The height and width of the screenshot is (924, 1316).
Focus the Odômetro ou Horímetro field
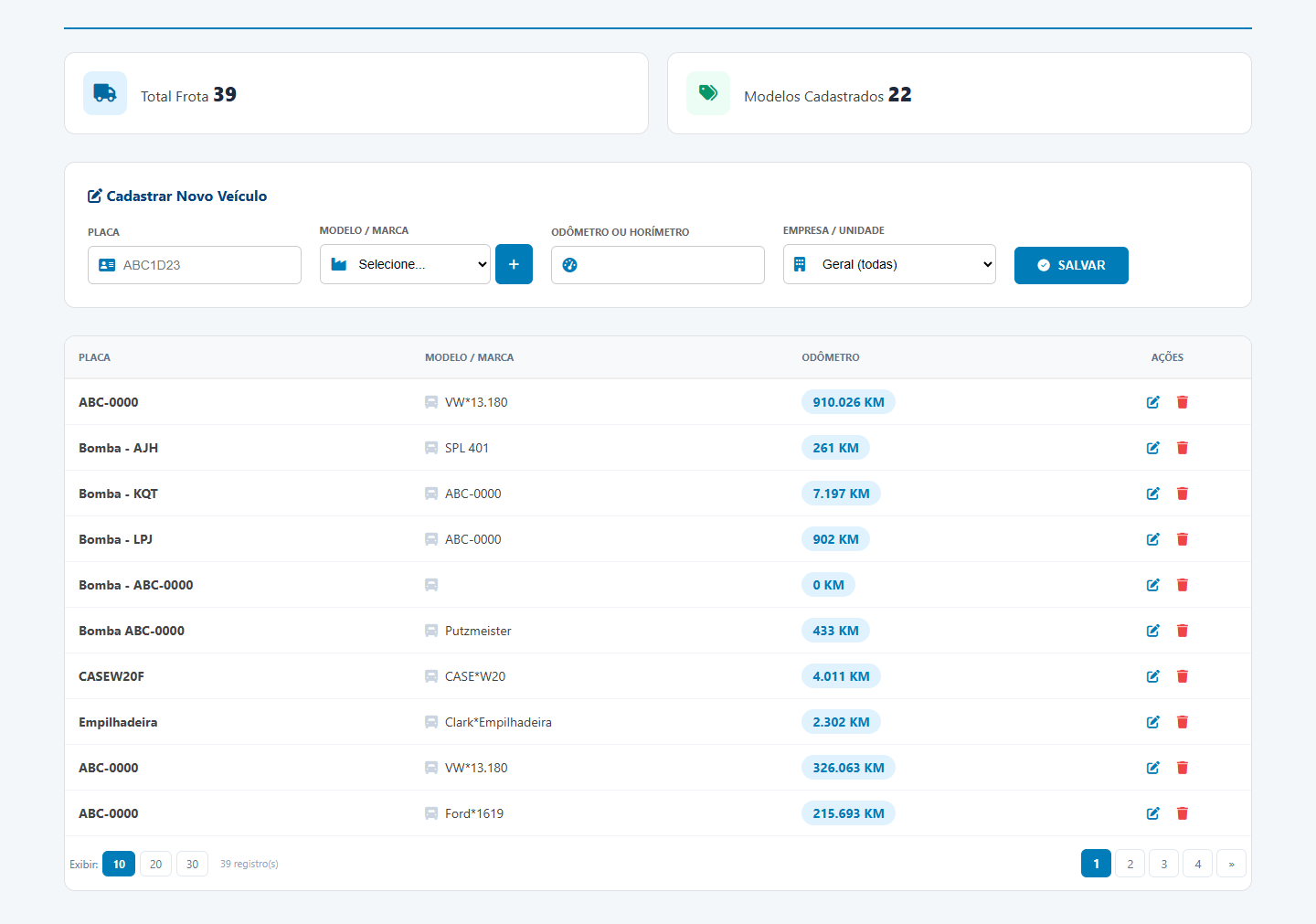[658, 265]
